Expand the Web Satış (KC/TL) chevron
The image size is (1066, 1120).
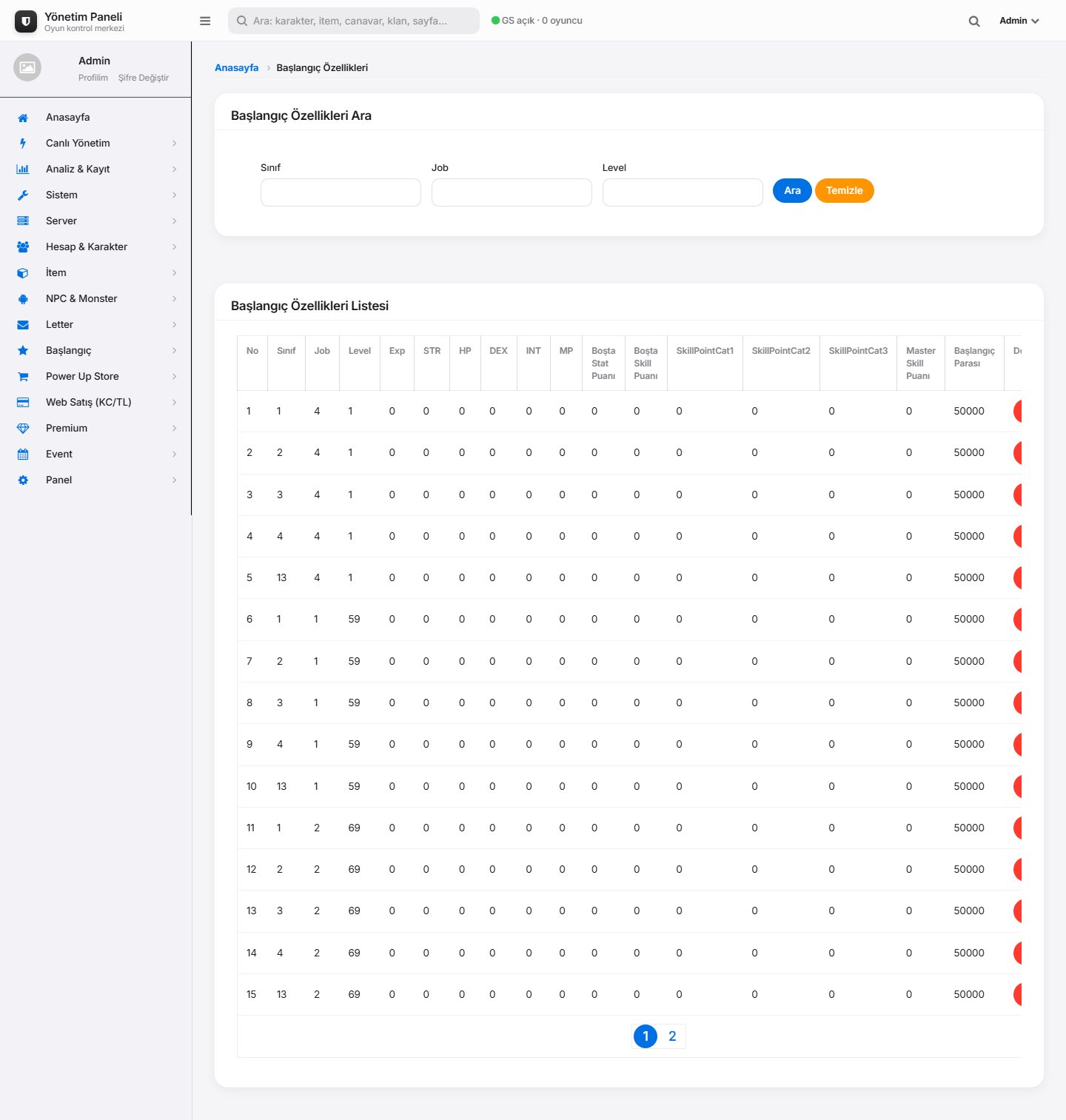[175, 403]
